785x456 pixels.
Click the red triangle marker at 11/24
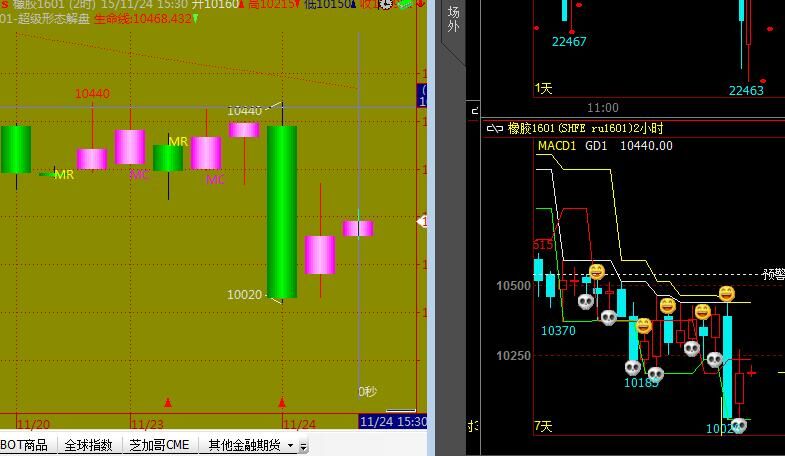[x=282, y=402]
